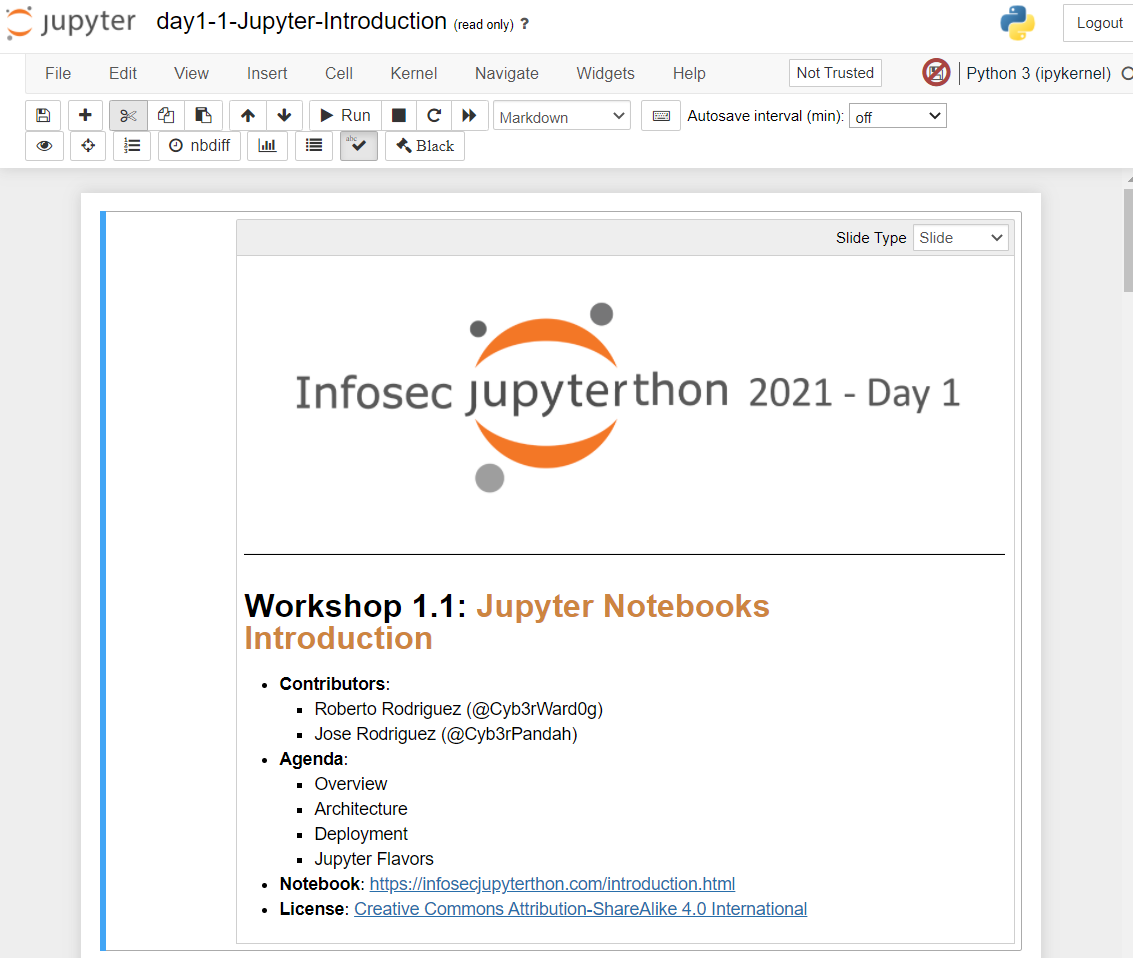Click the Python logo icon
The image size is (1133, 958).
(1017, 22)
